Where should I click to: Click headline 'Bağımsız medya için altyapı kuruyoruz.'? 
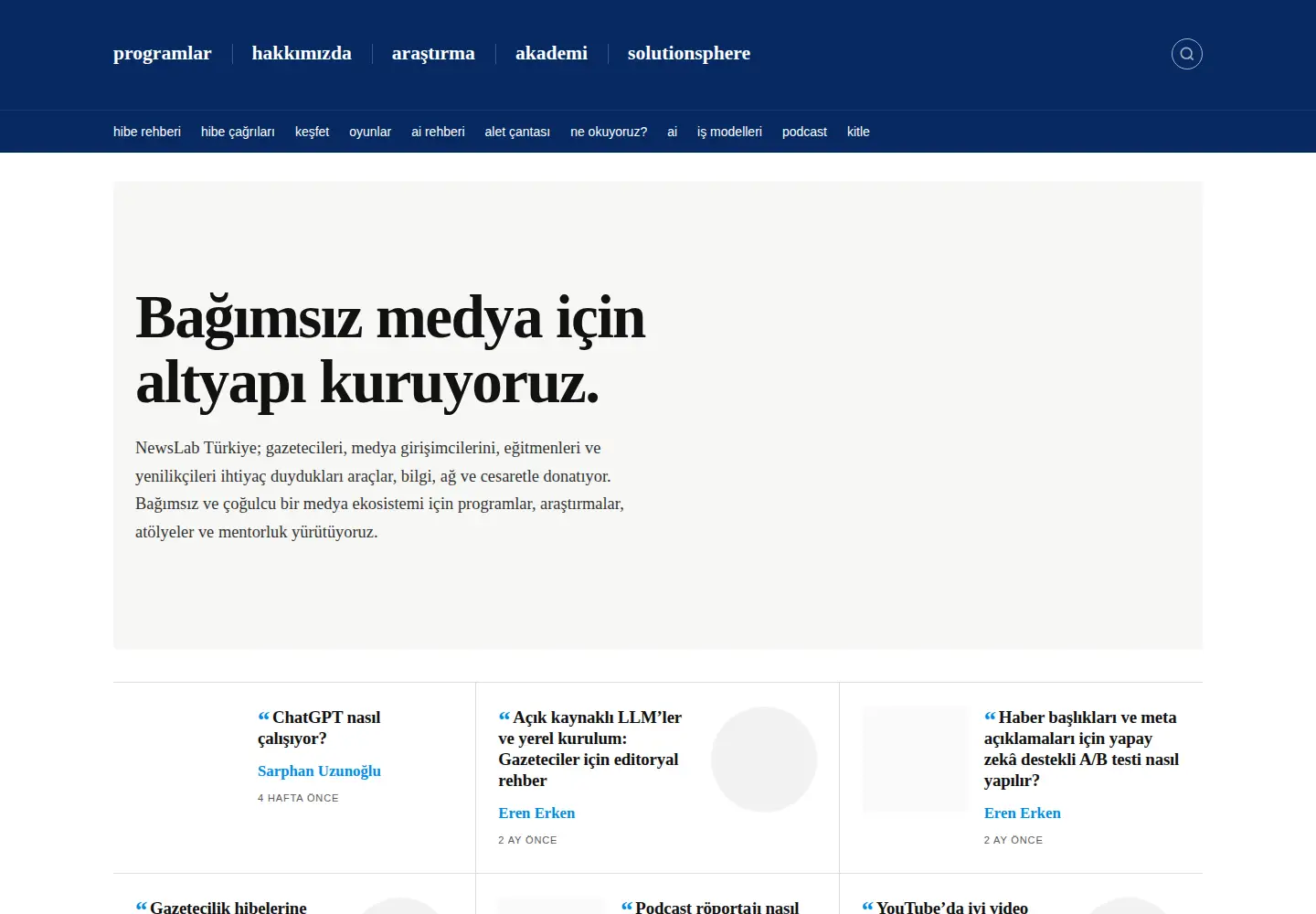(390, 349)
